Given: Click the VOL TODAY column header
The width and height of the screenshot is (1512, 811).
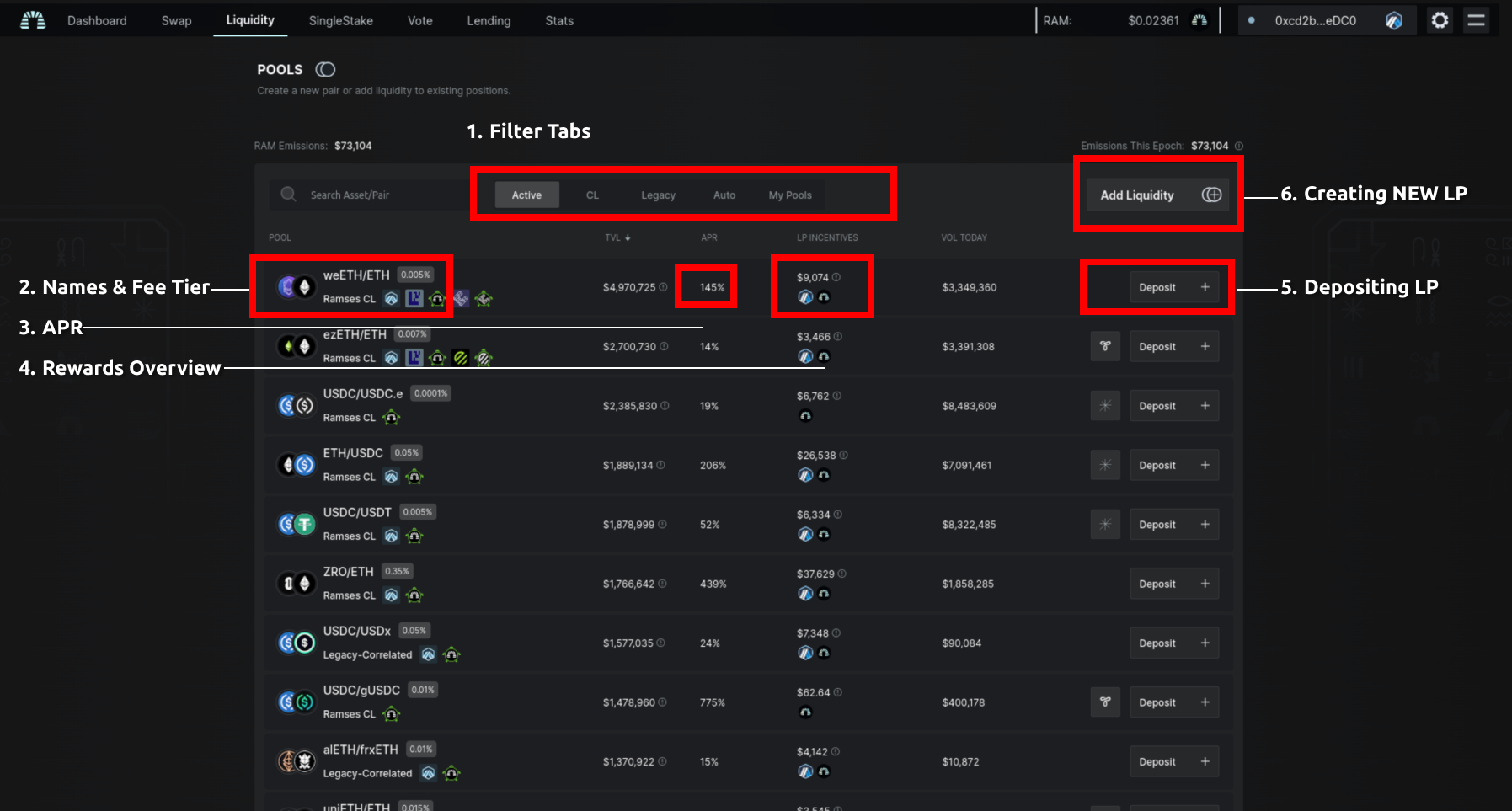Looking at the screenshot, I should click(x=964, y=237).
